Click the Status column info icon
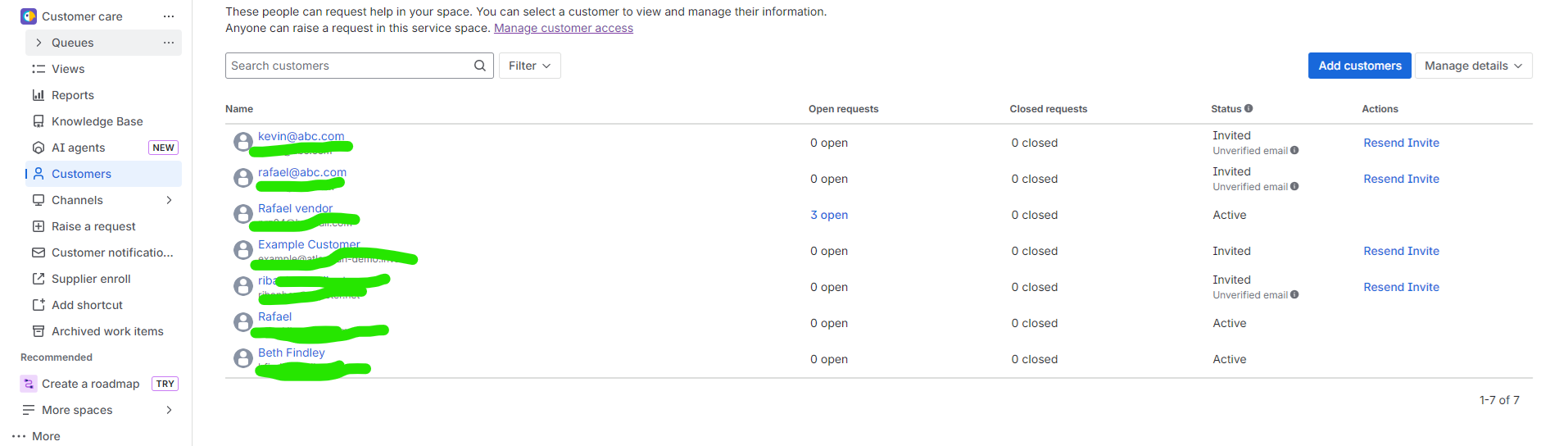1568x446 pixels. coord(1249,108)
